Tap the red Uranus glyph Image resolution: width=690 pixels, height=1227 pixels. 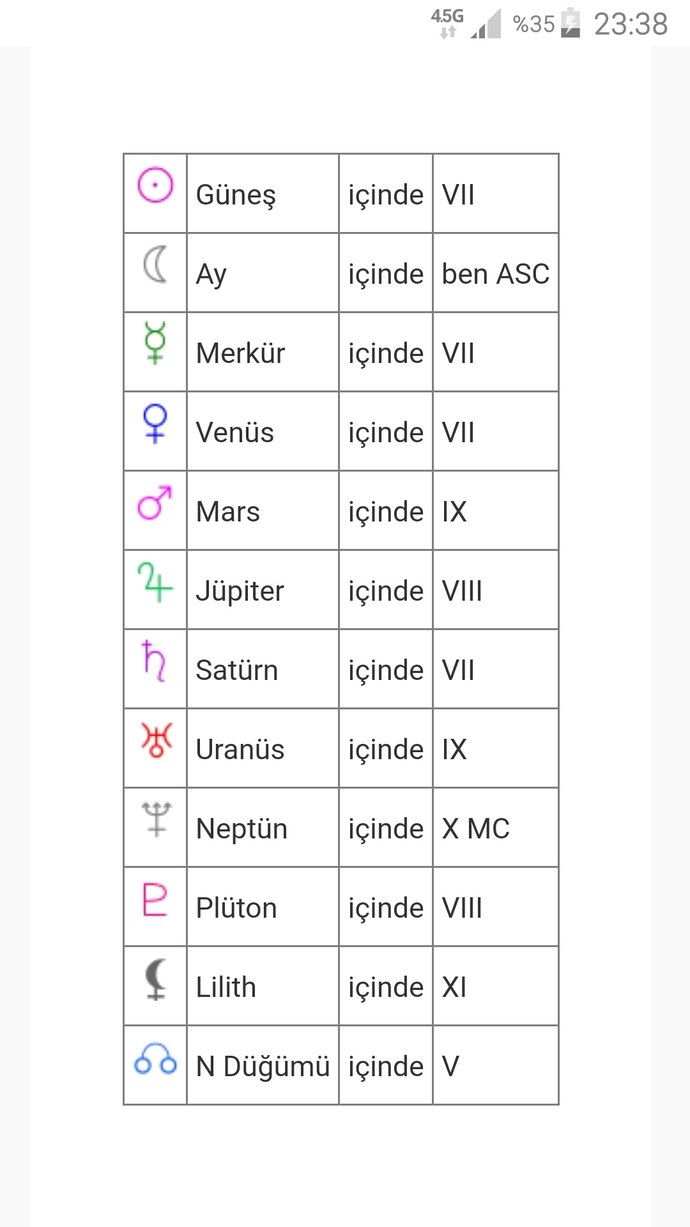point(155,740)
